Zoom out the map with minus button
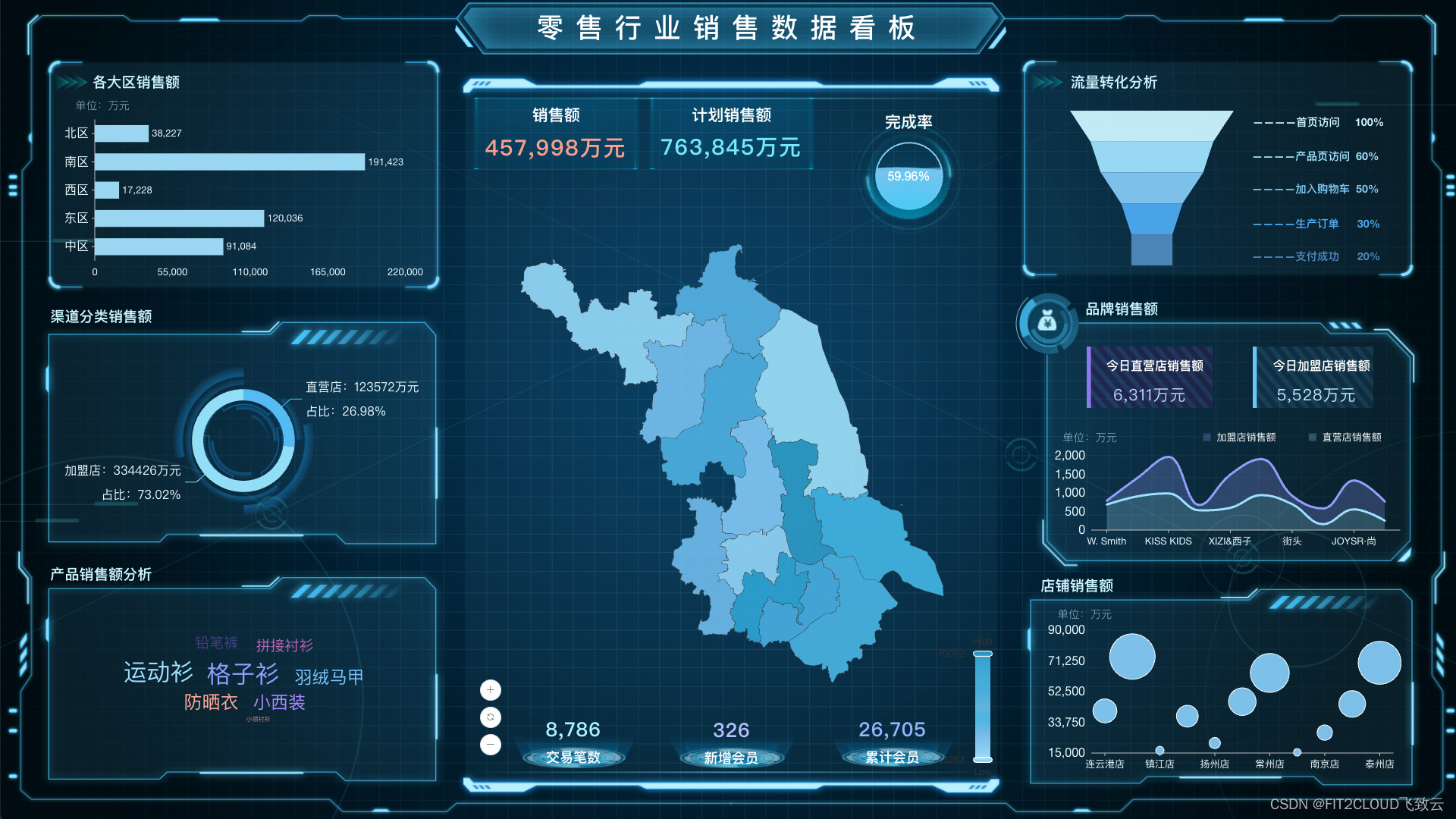1456x819 pixels. 491,744
